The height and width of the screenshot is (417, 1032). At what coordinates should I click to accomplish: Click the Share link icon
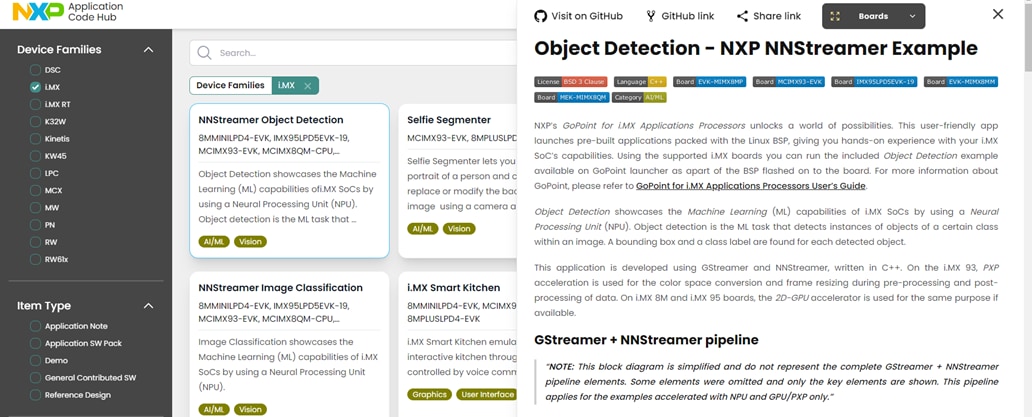(742, 16)
